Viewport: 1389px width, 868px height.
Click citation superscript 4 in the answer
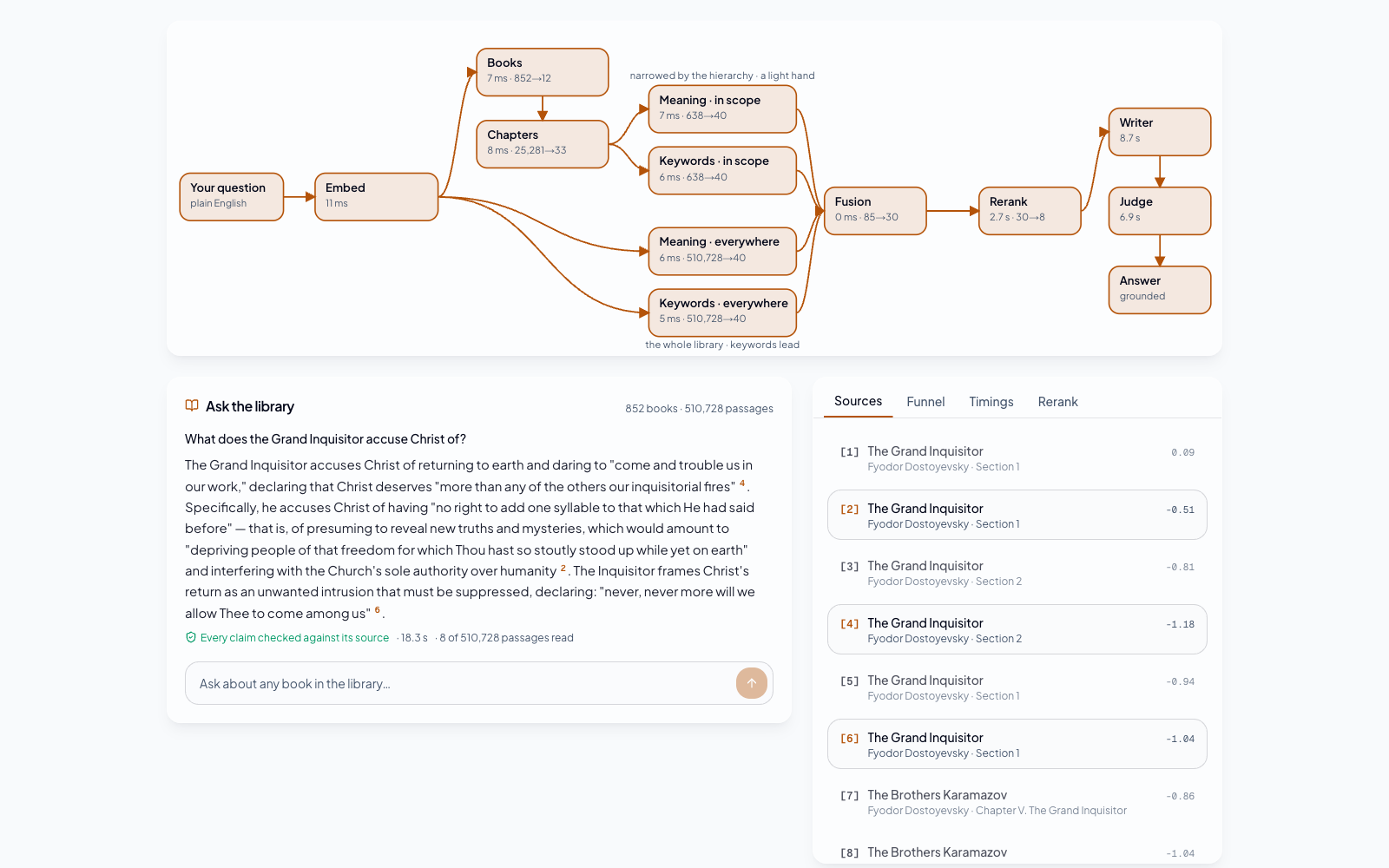742,483
